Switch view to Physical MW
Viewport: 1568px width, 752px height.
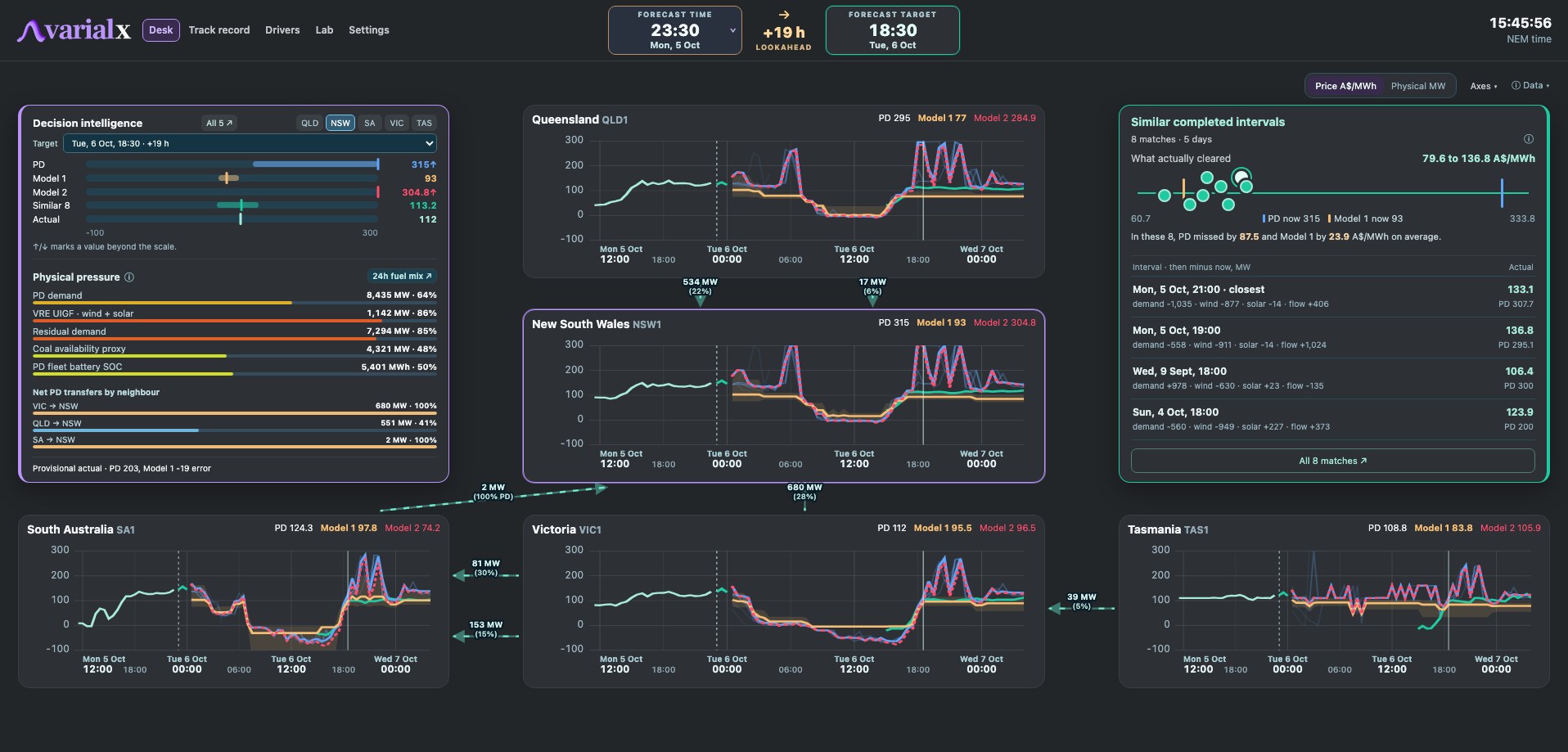(1418, 86)
